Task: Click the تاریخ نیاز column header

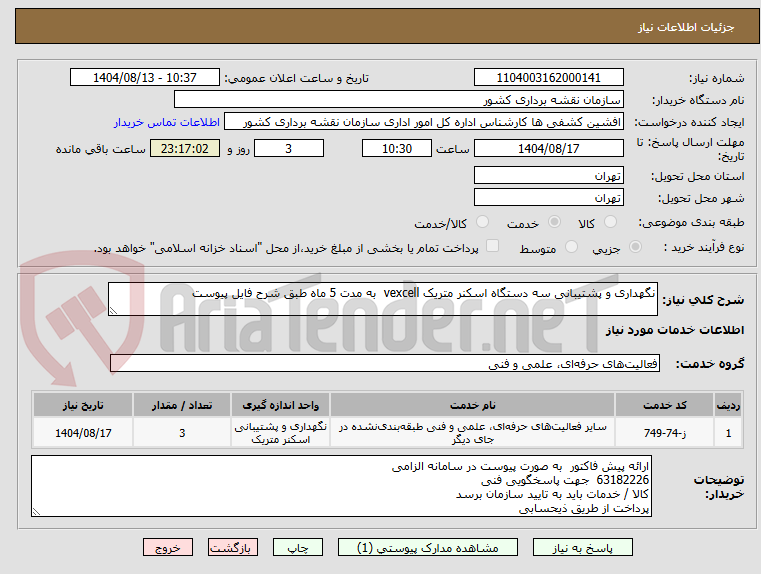Action: coord(83,405)
